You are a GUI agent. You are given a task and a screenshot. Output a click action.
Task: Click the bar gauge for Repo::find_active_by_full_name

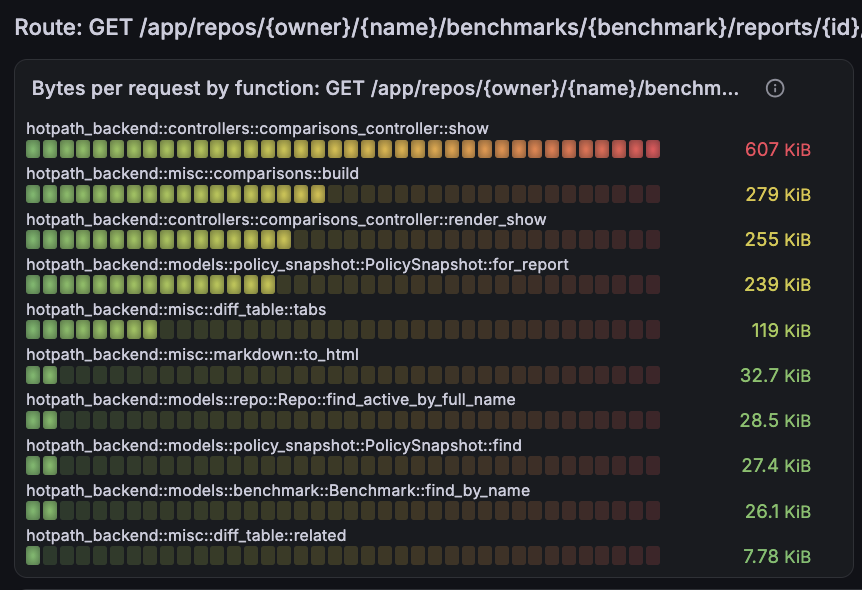pos(343,420)
